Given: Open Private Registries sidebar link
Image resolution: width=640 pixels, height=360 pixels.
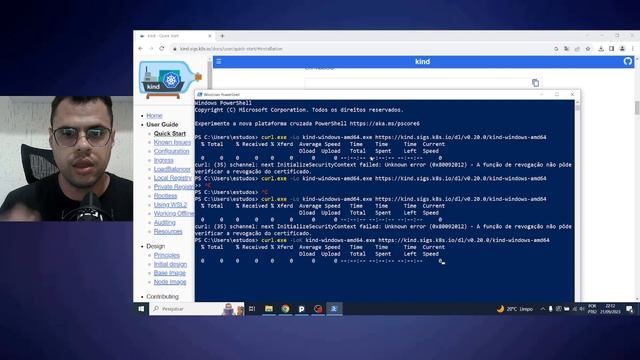Looking at the screenshot, I should tap(174, 187).
